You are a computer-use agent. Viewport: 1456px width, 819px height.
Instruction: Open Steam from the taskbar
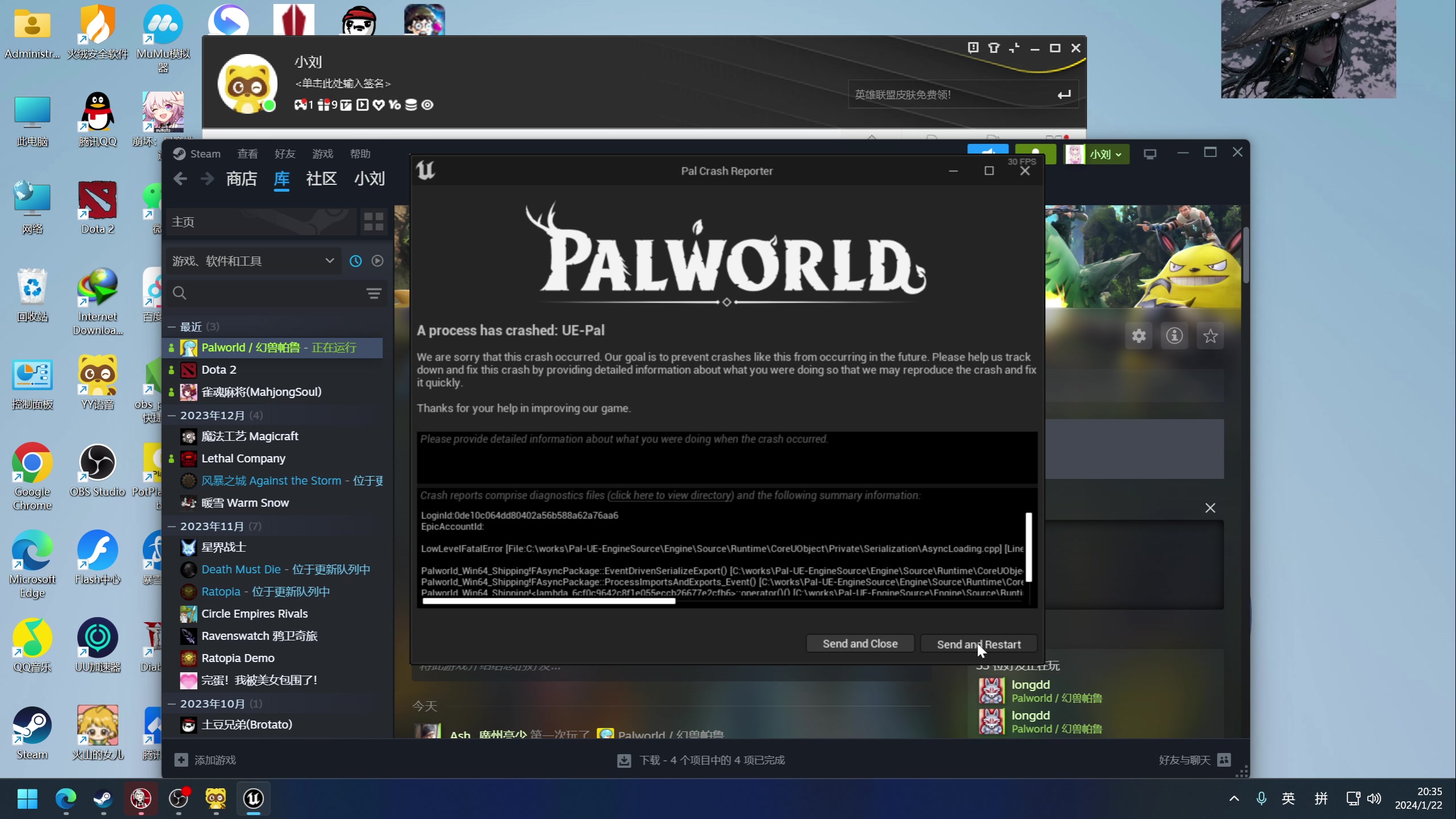[103, 799]
